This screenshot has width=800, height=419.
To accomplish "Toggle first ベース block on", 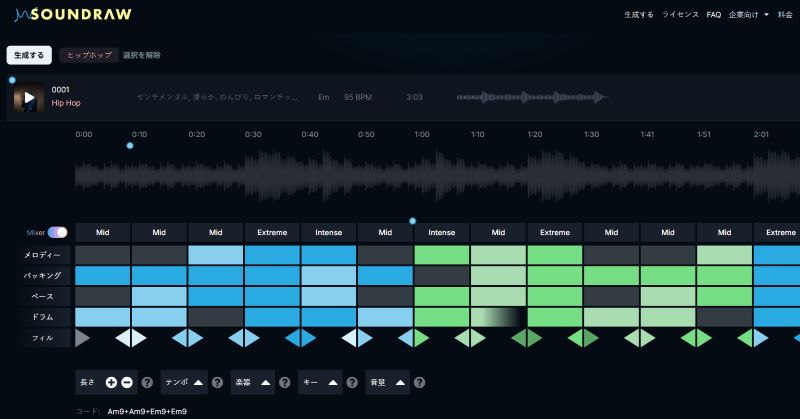I will coord(102,296).
